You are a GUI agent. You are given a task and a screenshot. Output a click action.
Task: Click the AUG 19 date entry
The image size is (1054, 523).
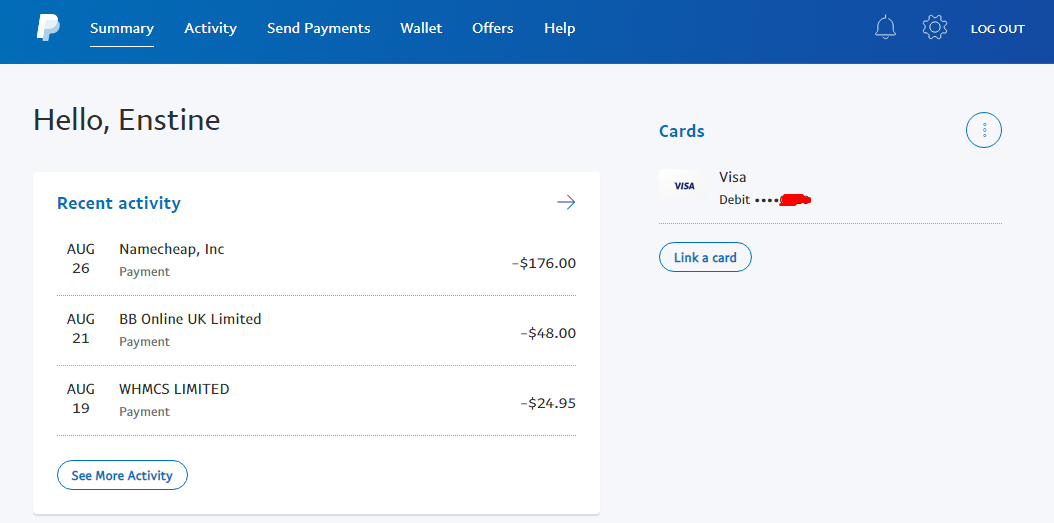[81, 399]
